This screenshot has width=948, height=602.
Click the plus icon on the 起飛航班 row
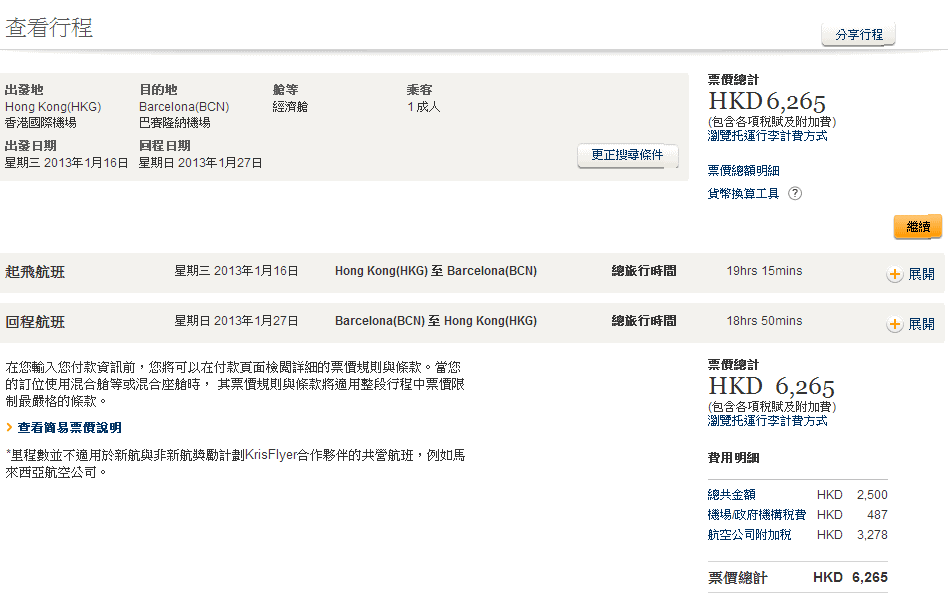point(894,274)
